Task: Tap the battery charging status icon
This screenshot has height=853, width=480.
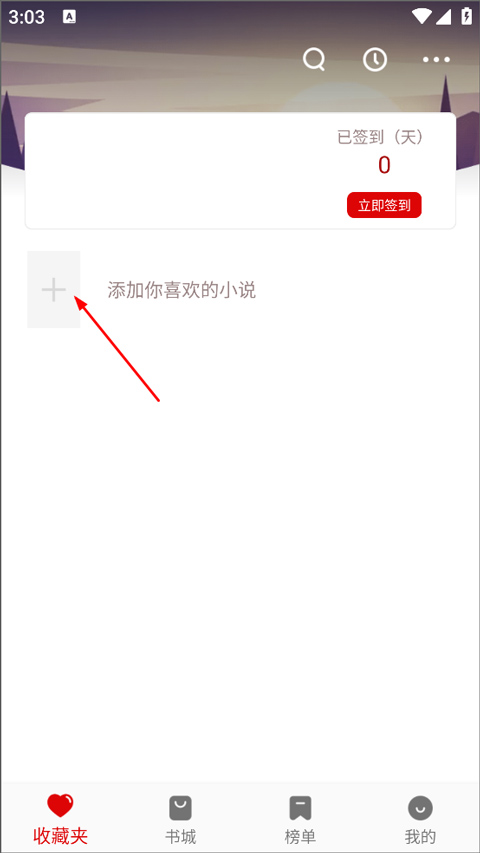Action: 466,16
